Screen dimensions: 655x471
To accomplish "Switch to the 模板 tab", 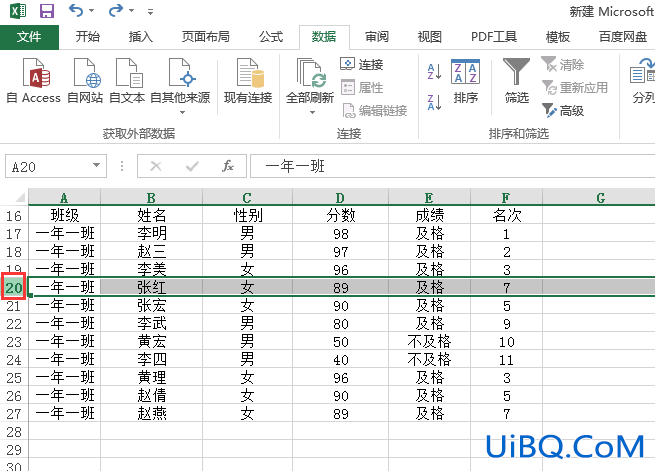I will pos(558,37).
